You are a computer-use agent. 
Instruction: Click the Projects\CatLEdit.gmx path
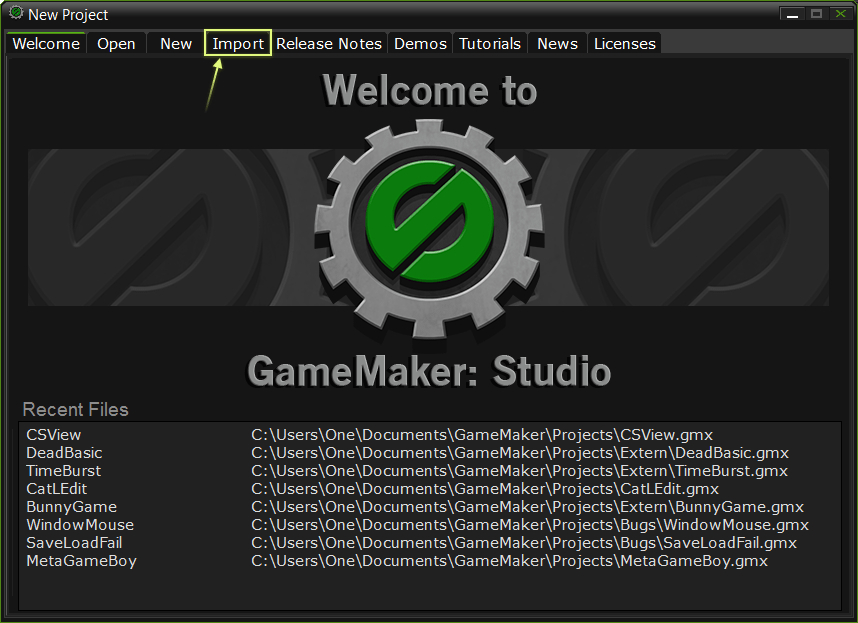coord(485,489)
